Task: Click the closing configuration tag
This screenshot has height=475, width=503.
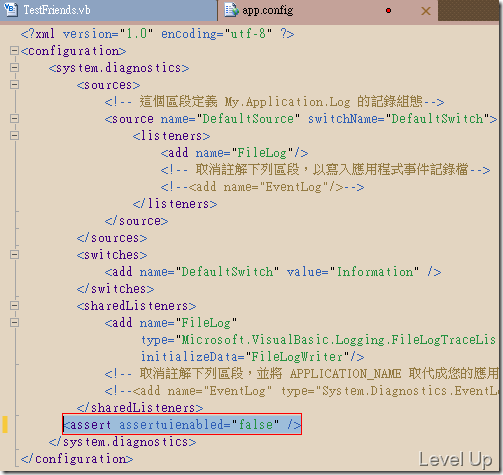Action: point(77,459)
